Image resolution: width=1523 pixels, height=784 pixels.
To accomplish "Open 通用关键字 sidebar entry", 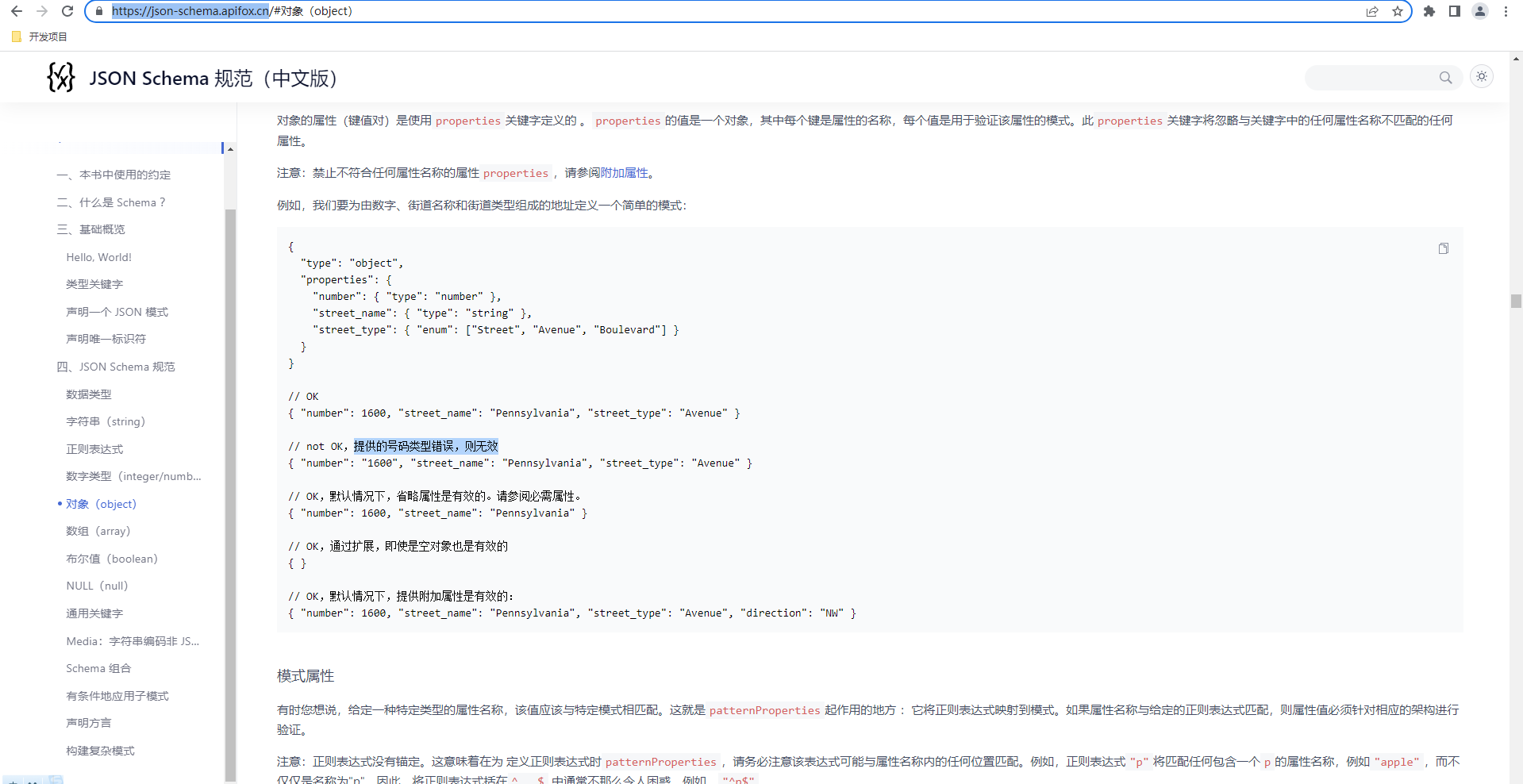I will pos(94,613).
